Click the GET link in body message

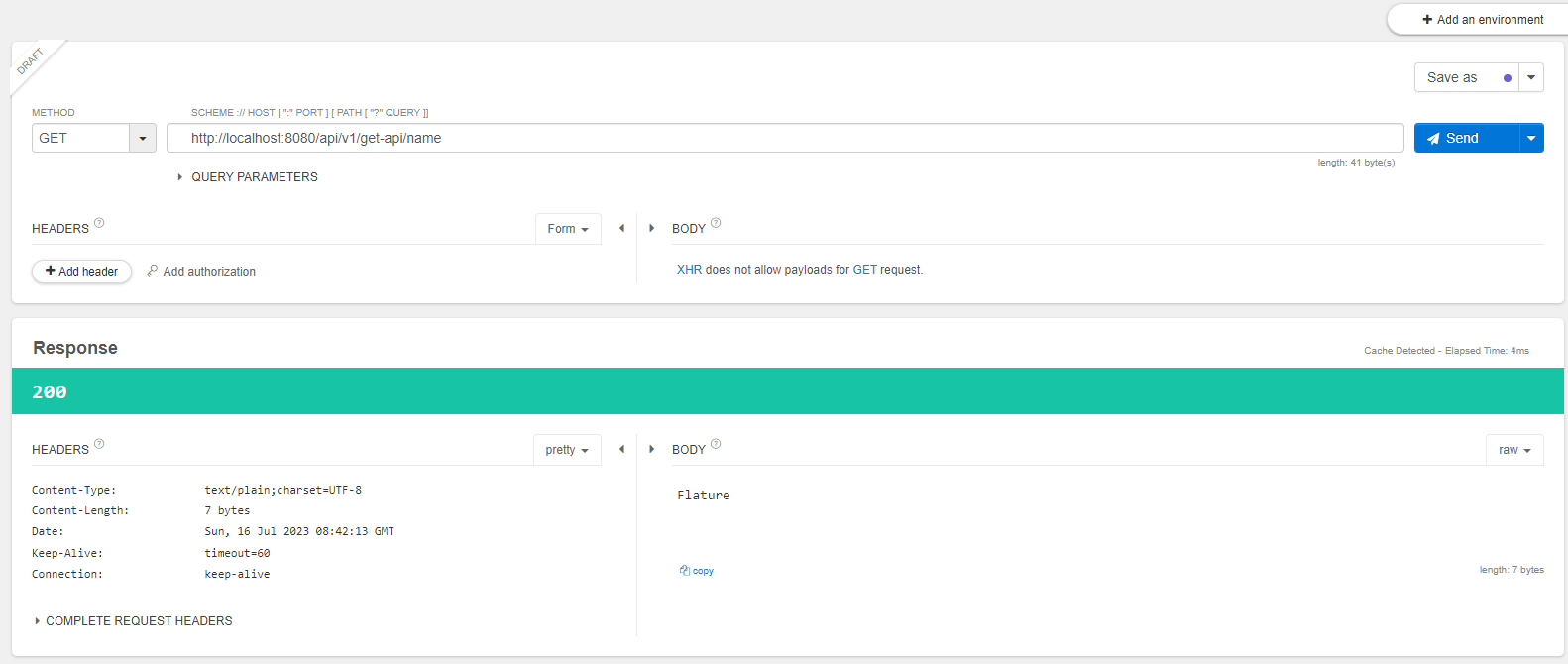865,270
